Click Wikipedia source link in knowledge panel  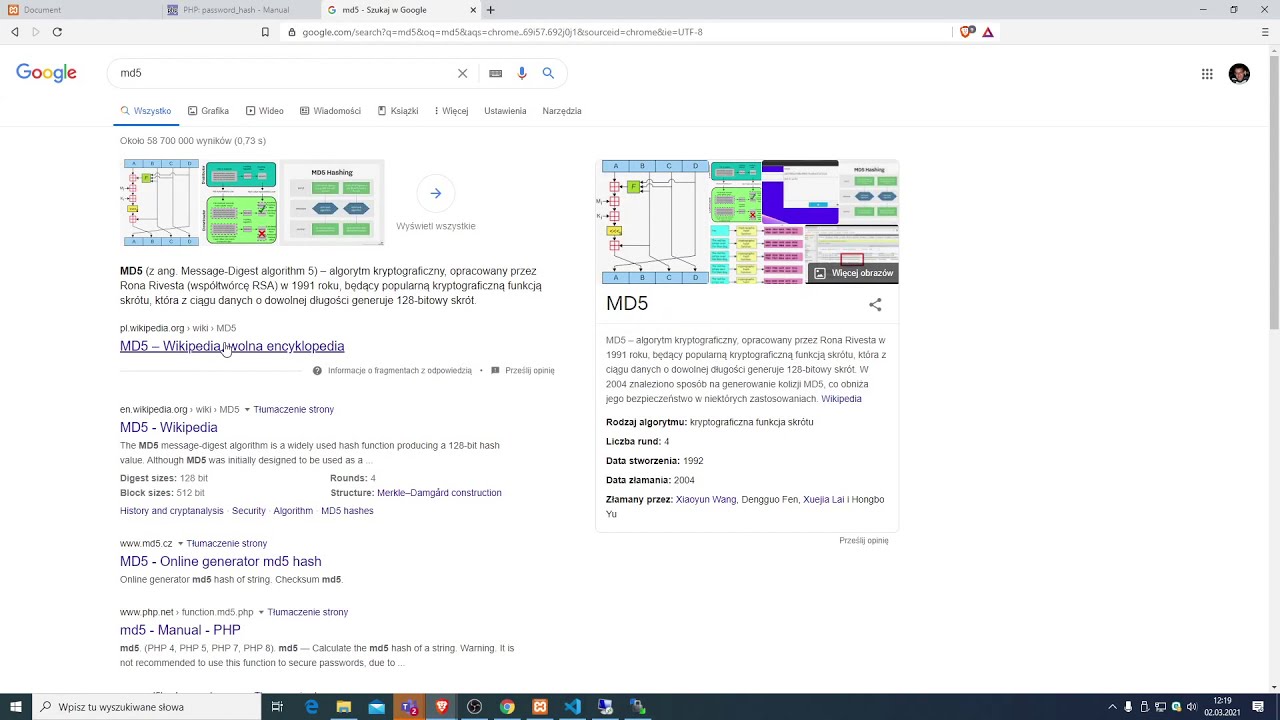pyautogui.click(x=841, y=399)
